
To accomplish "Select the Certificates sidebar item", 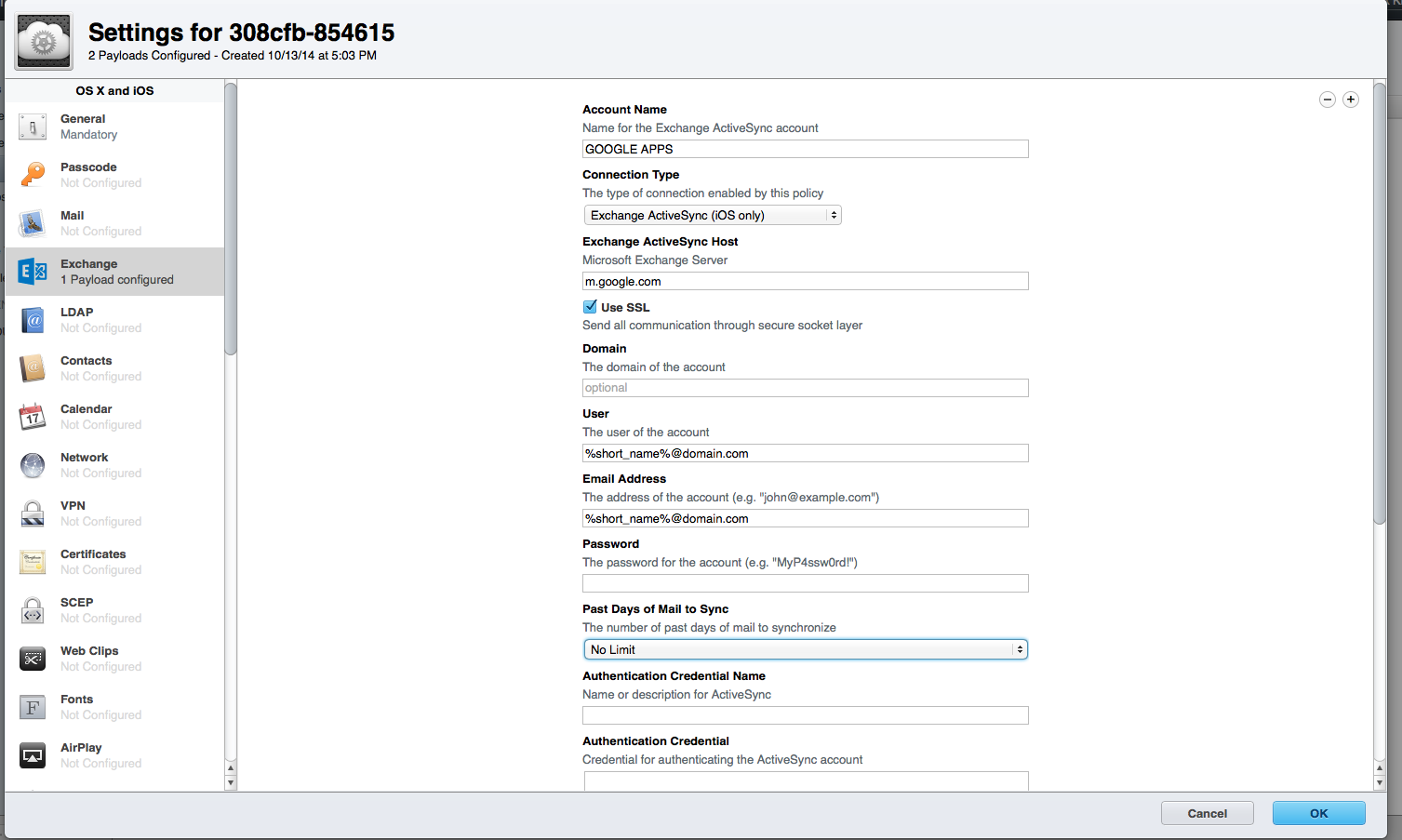I will [x=93, y=562].
